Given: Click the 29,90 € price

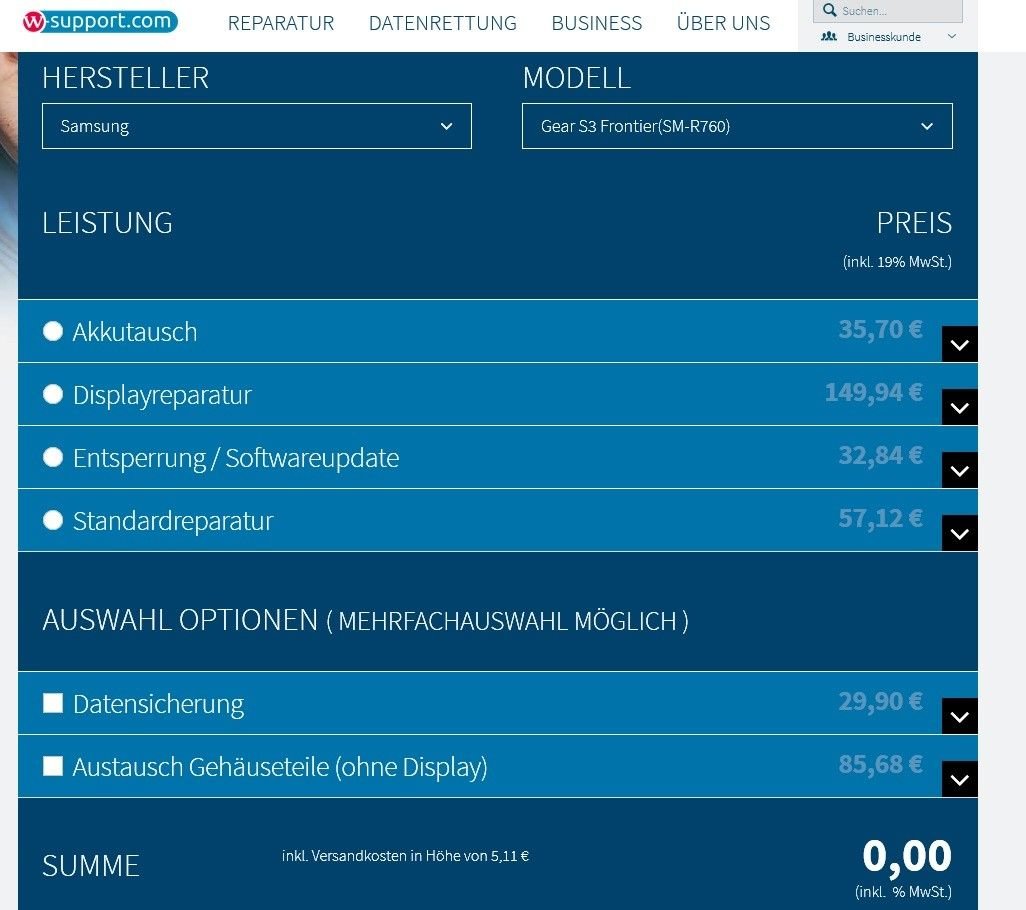Looking at the screenshot, I should coord(881,701).
